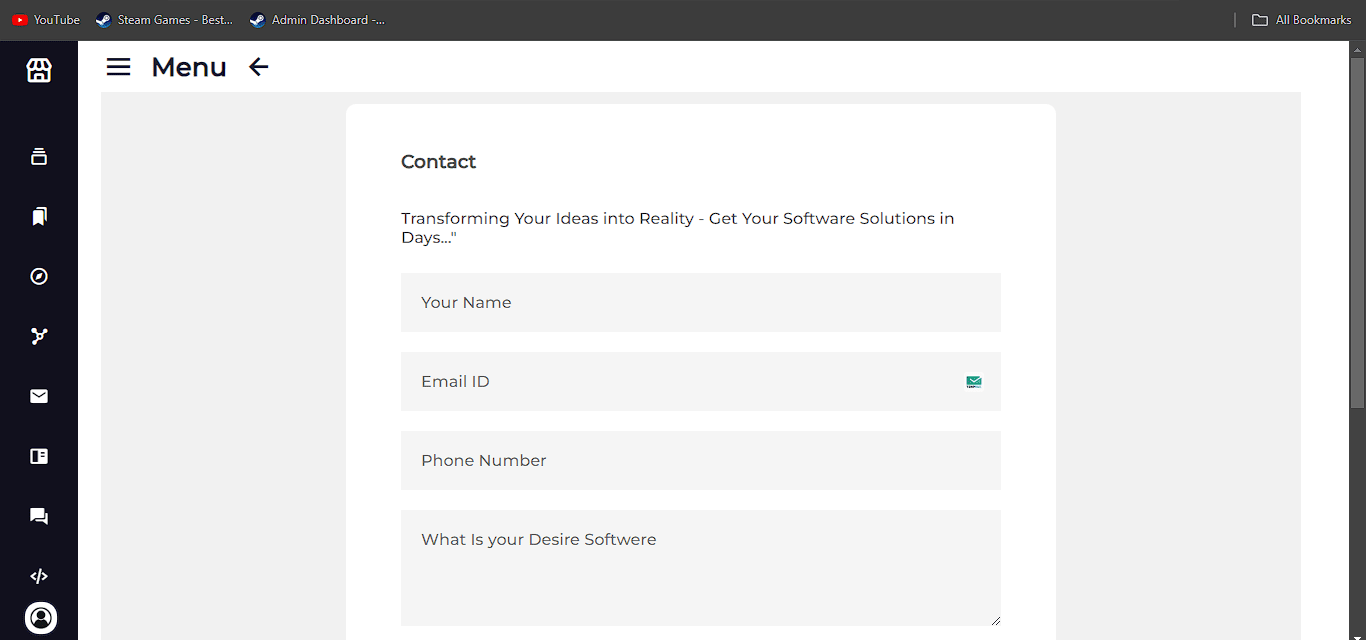Open the bookmarks sidebar icon
Screen dimensions: 1366x640
tap(39, 216)
